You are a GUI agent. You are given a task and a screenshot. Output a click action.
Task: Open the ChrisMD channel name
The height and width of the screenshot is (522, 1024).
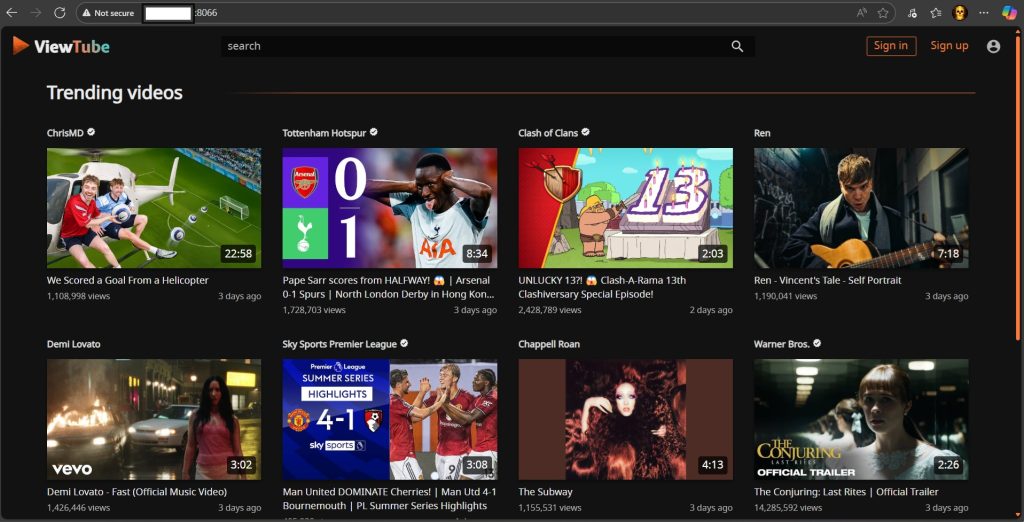pos(65,133)
